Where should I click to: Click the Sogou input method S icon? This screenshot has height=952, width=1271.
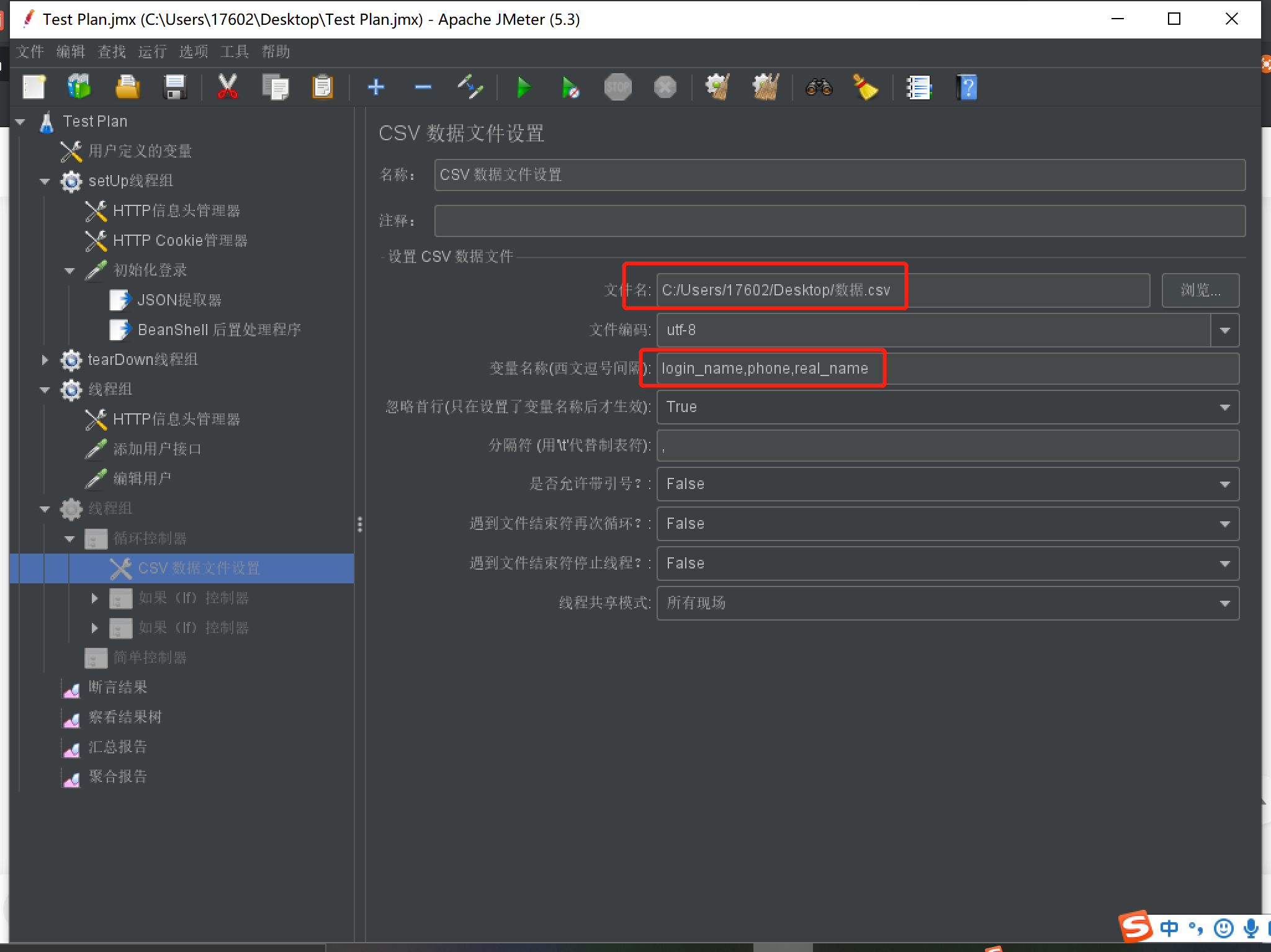pyautogui.click(x=1136, y=927)
